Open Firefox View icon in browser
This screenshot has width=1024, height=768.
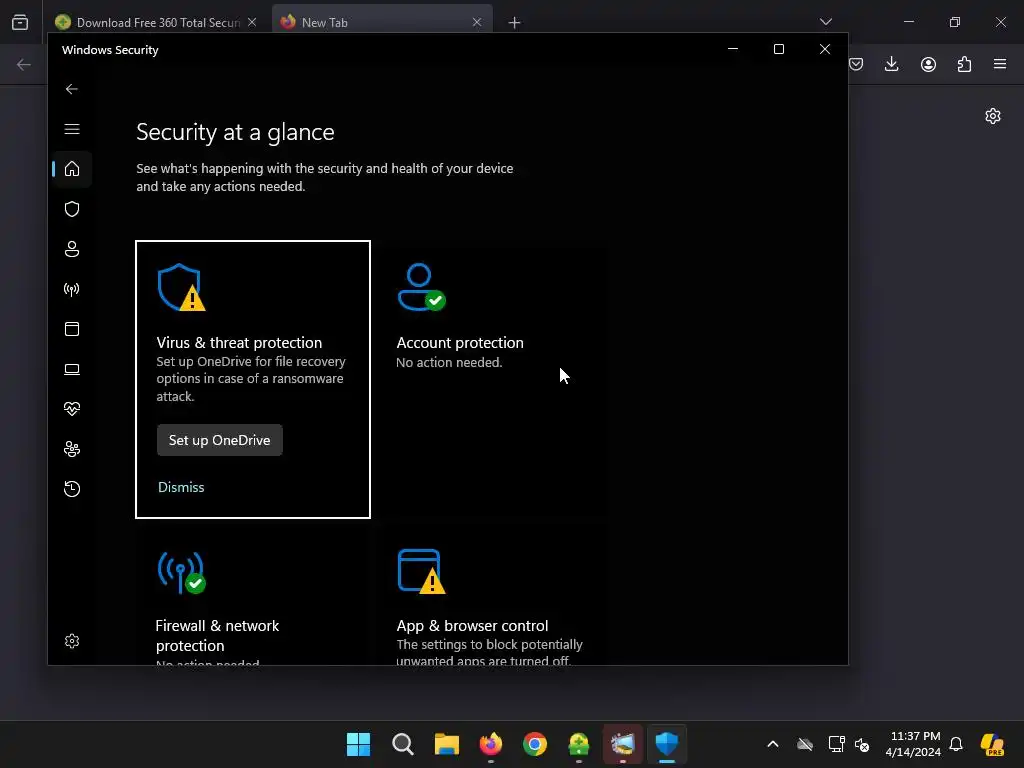click(20, 22)
